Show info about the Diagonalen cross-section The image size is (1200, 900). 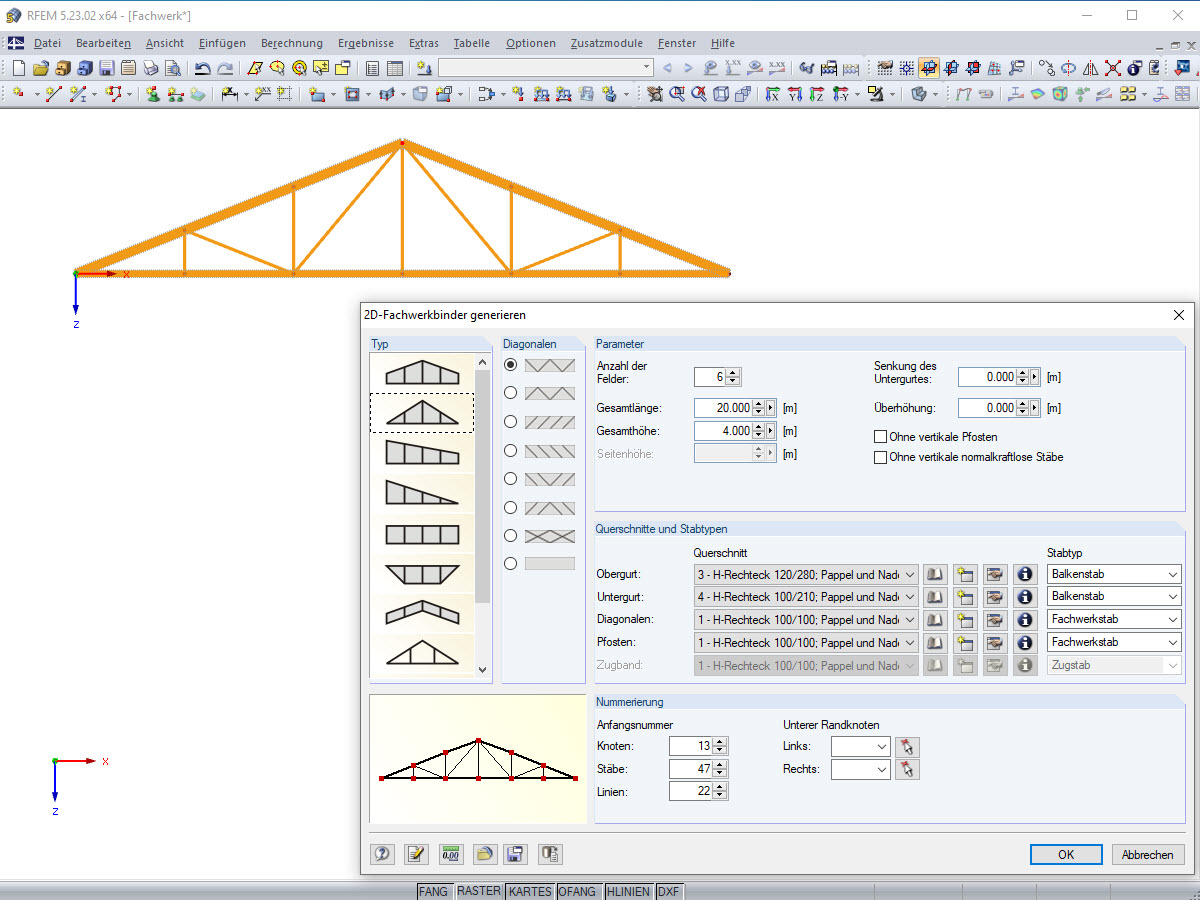tap(1025, 619)
